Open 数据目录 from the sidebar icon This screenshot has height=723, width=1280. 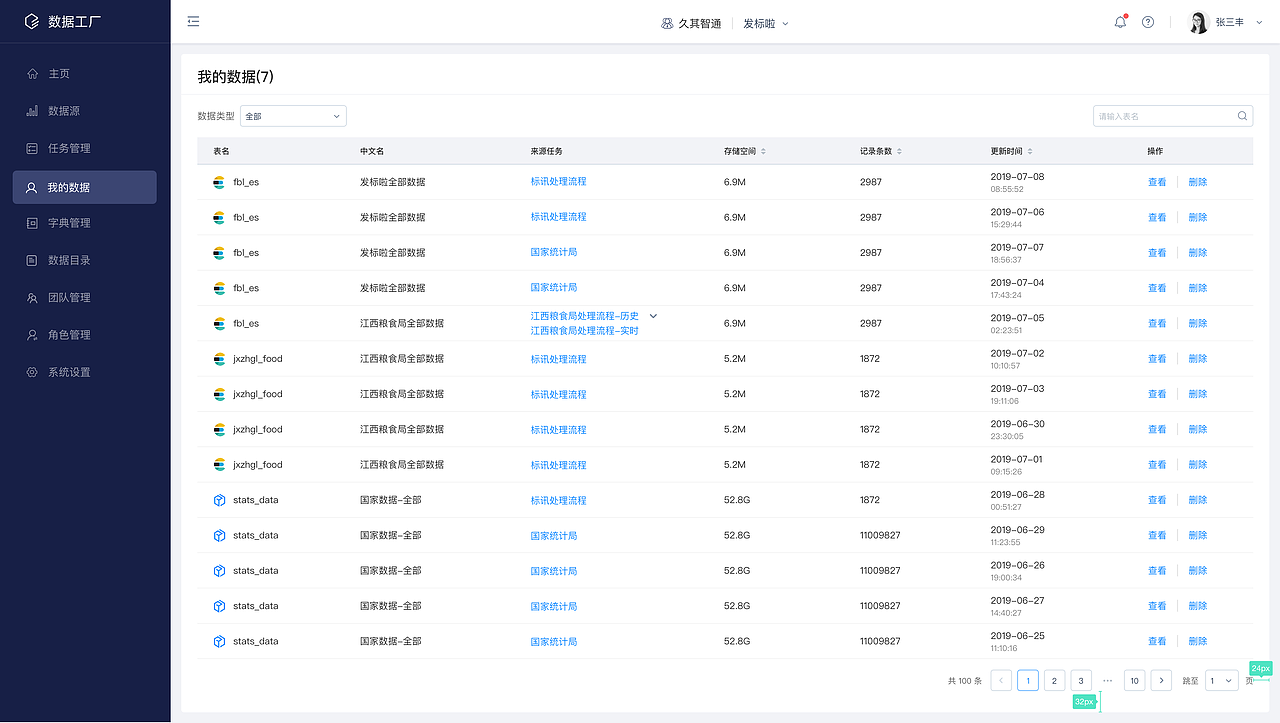tap(40, 259)
